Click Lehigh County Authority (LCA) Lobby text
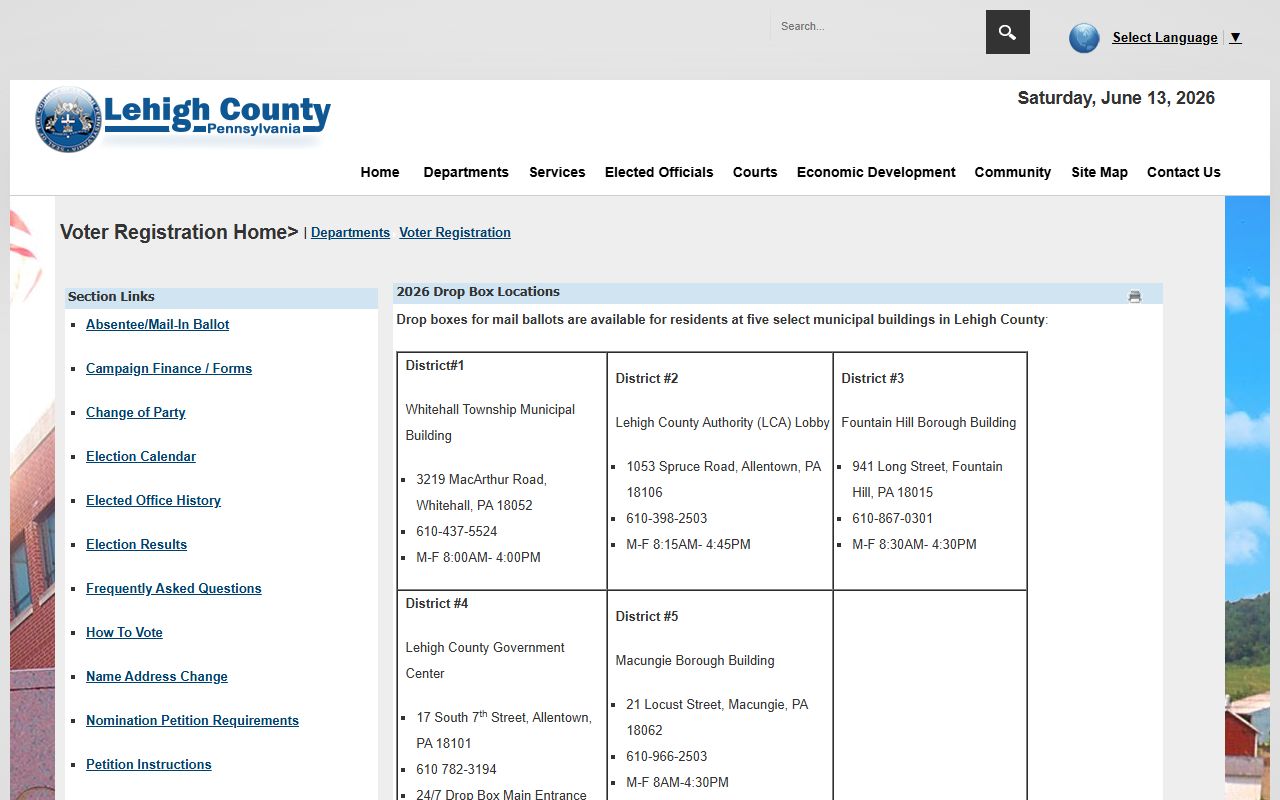Image resolution: width=1280 pixels, height=800 pixels. click(722, 422)
